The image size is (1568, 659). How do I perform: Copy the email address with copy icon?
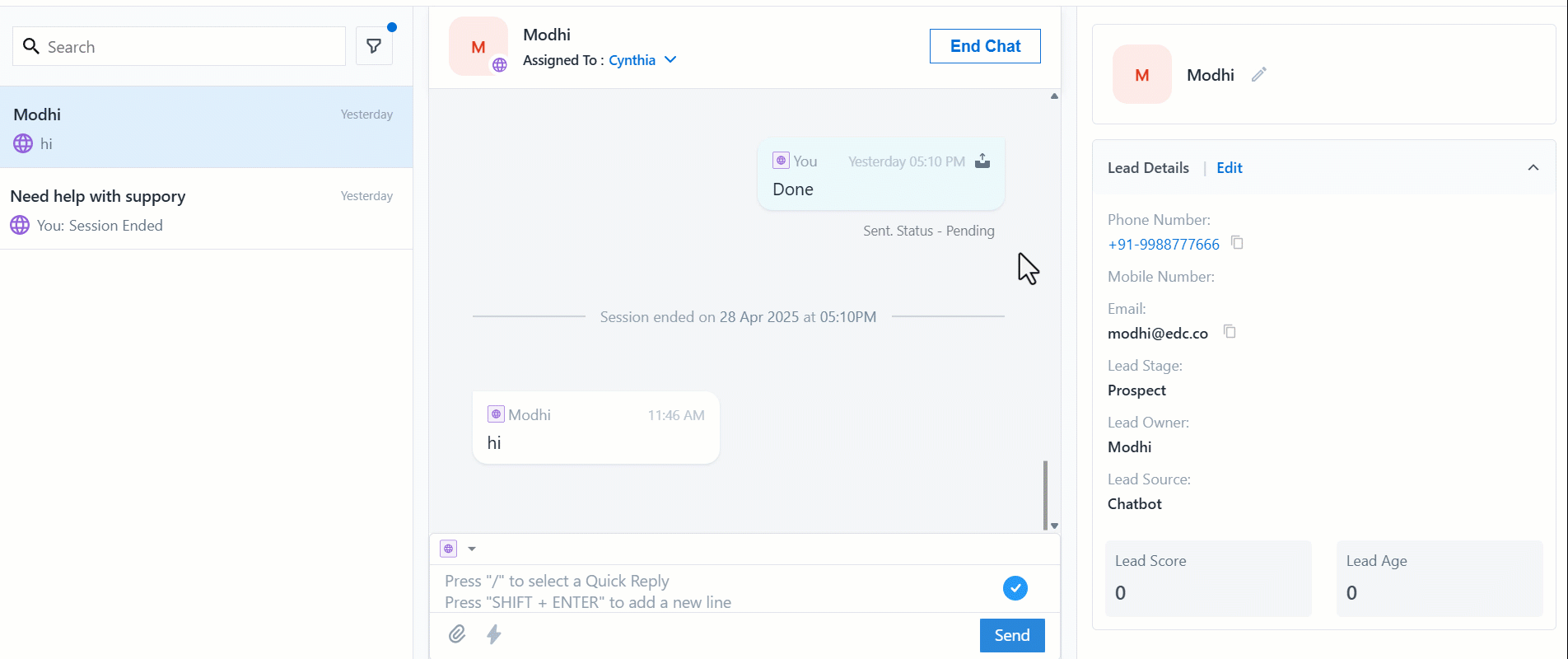[1230, 331]
